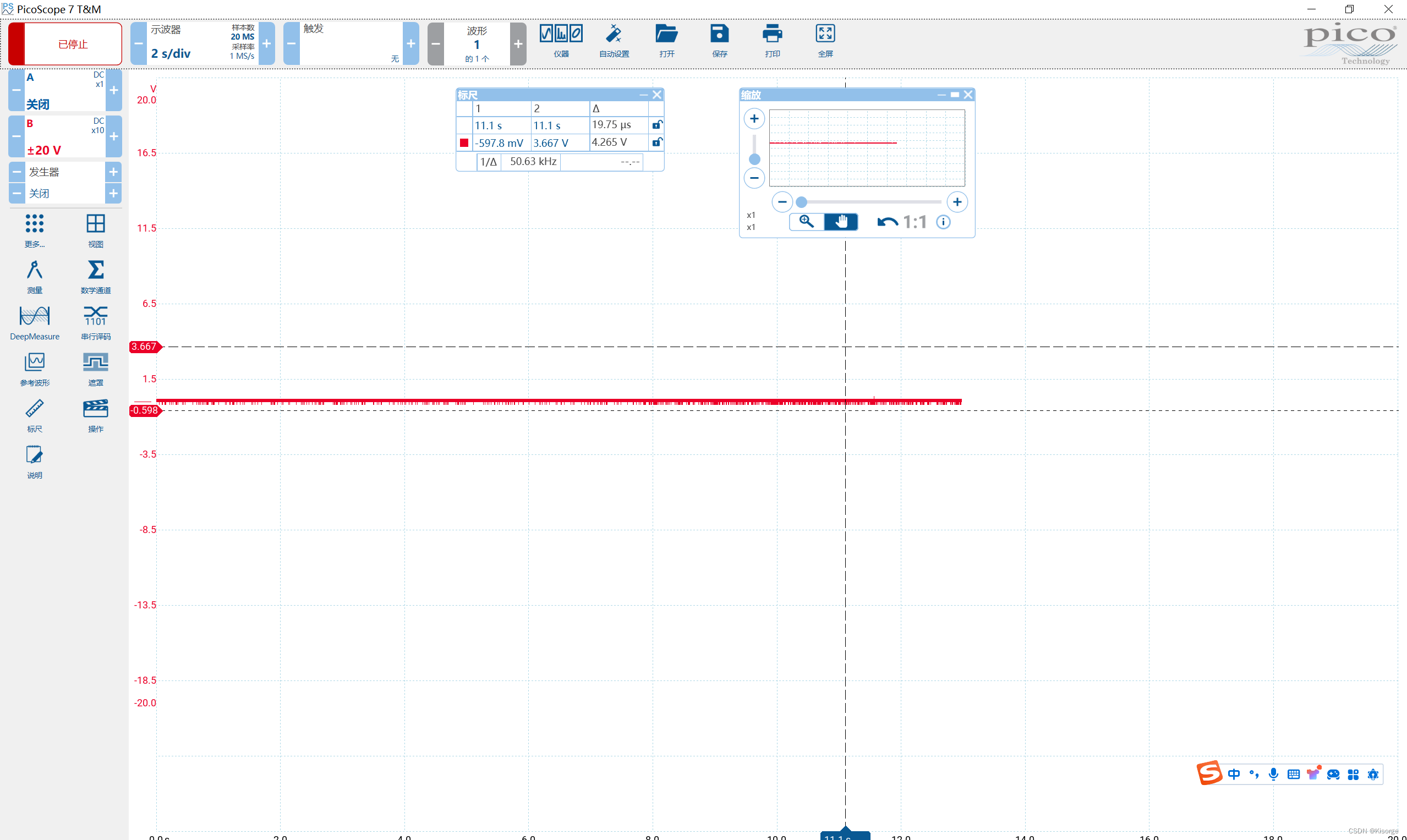The image size is (1407, 840).
Task: Open the zoom info icon
Action: point(943,222)
